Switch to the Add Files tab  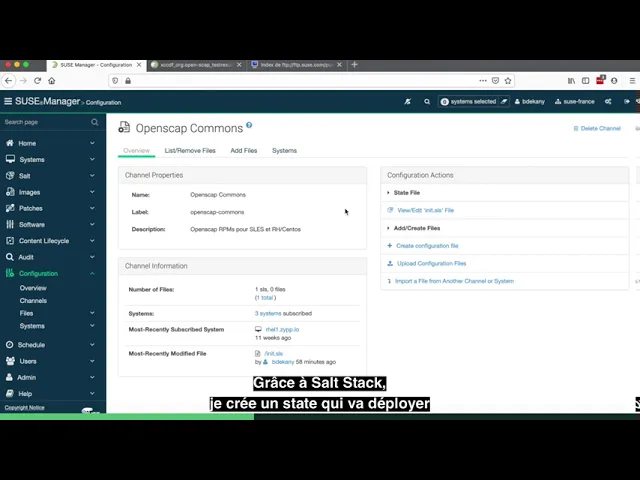tap(244, 151)
